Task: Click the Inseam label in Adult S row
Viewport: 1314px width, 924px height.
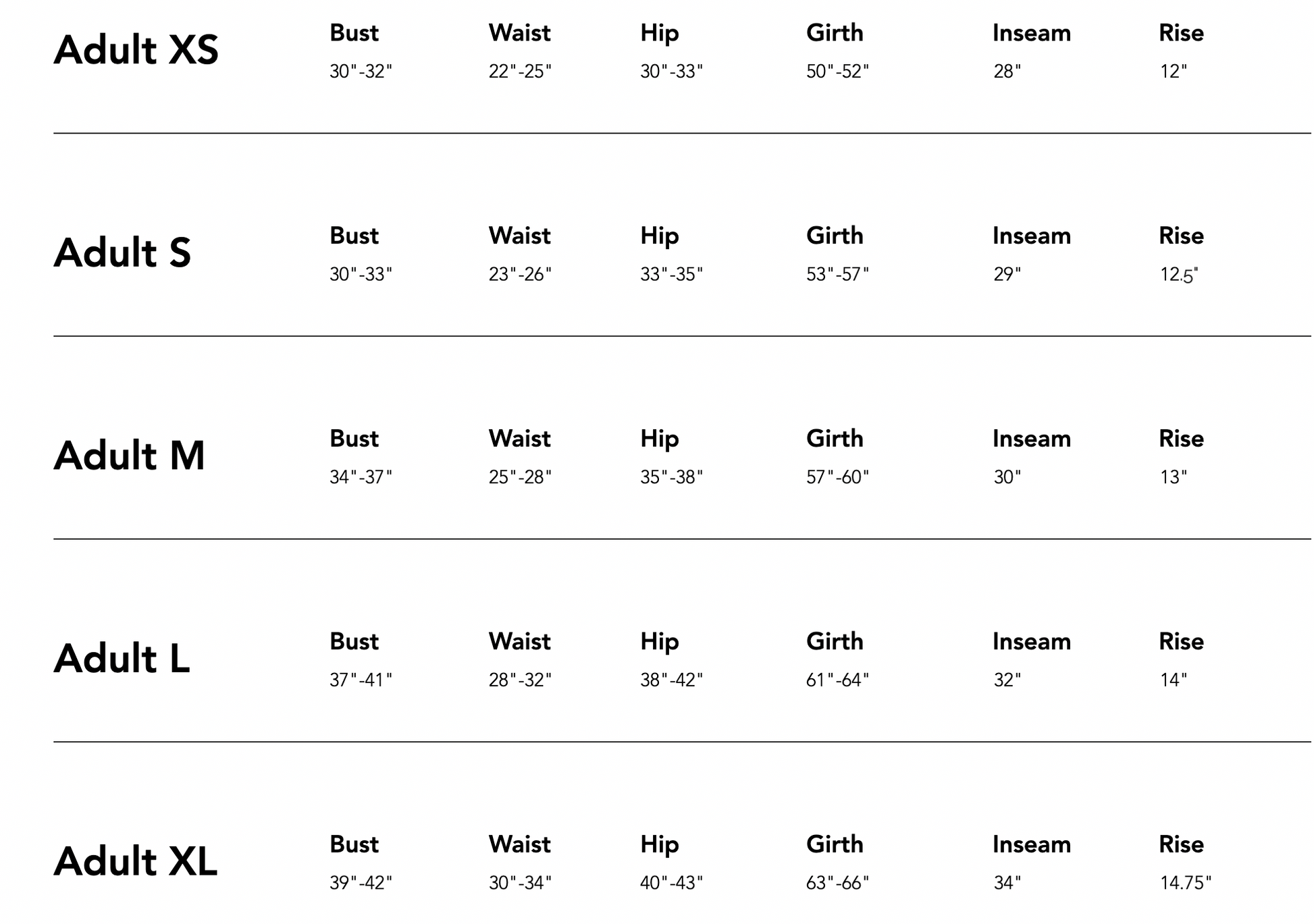Action: [1031, 236]
